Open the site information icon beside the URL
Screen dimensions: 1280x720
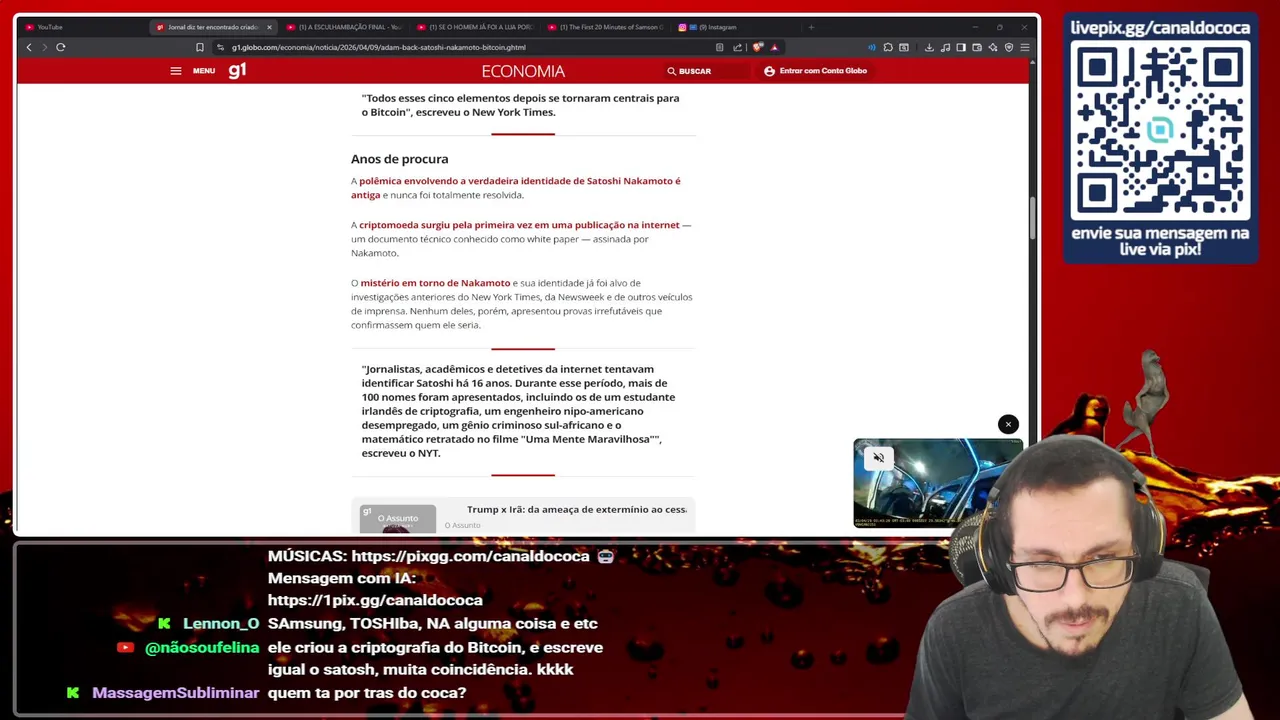[x=220, y=47]
